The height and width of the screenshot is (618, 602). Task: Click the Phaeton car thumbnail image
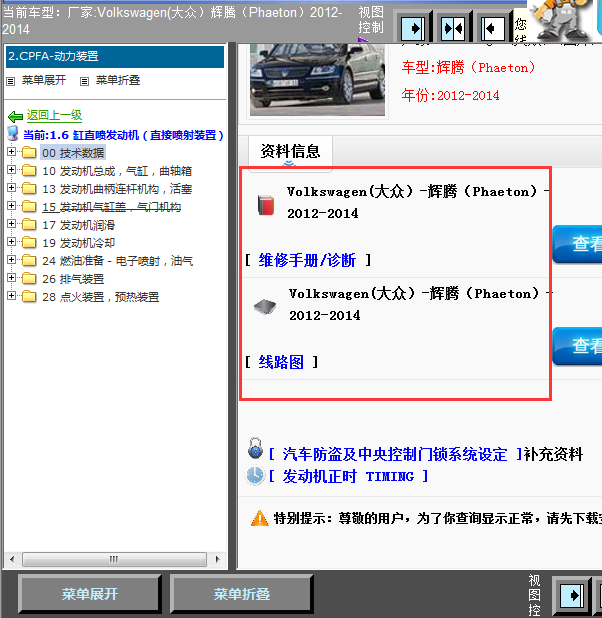(317, 80)
